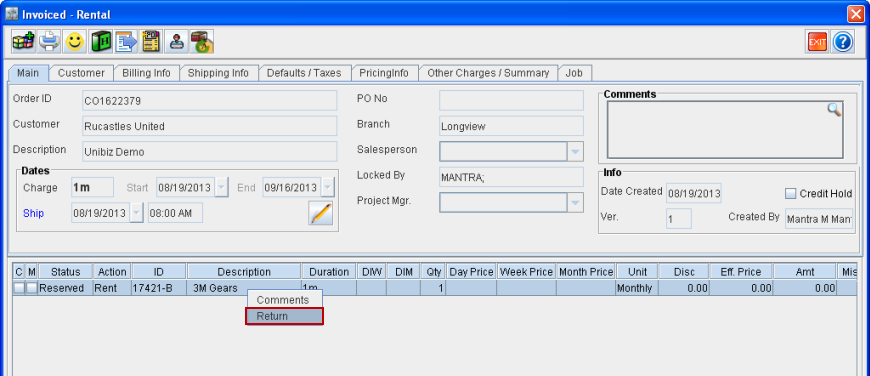Close the Invoiced - Rental window
Viewport: 870px width, 376px height.
point(855,14)
